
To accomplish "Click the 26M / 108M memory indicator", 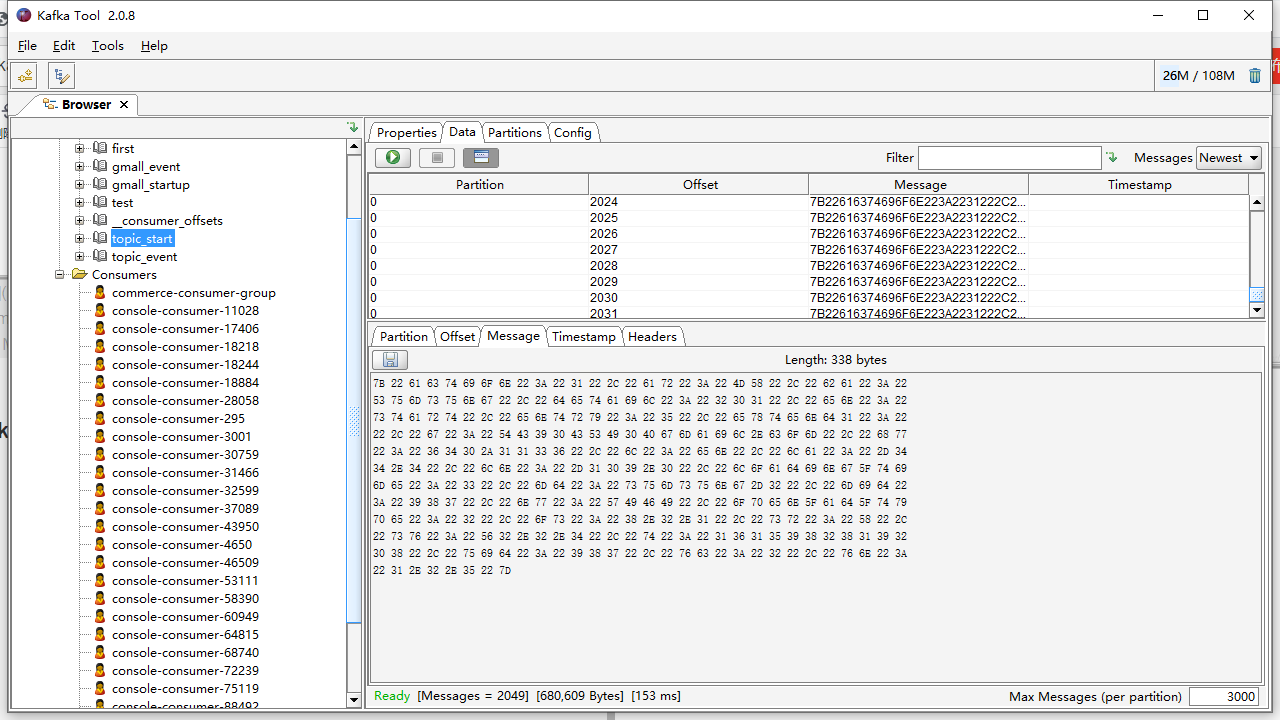I will pos(1198,76).
